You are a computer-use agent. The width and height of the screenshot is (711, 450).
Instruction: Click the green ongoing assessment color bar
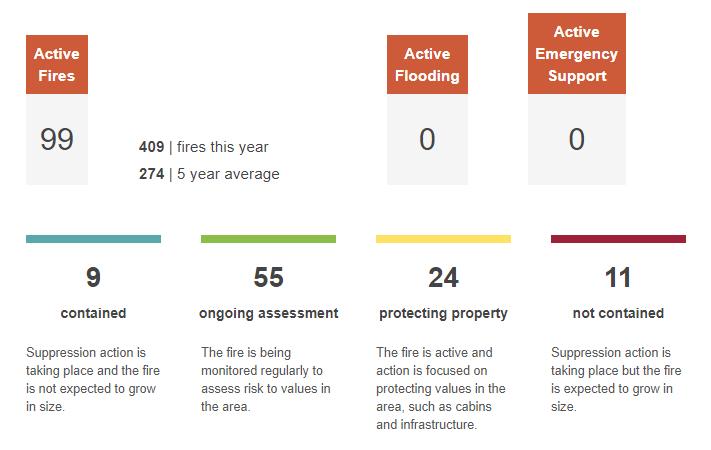pos(268,239)
